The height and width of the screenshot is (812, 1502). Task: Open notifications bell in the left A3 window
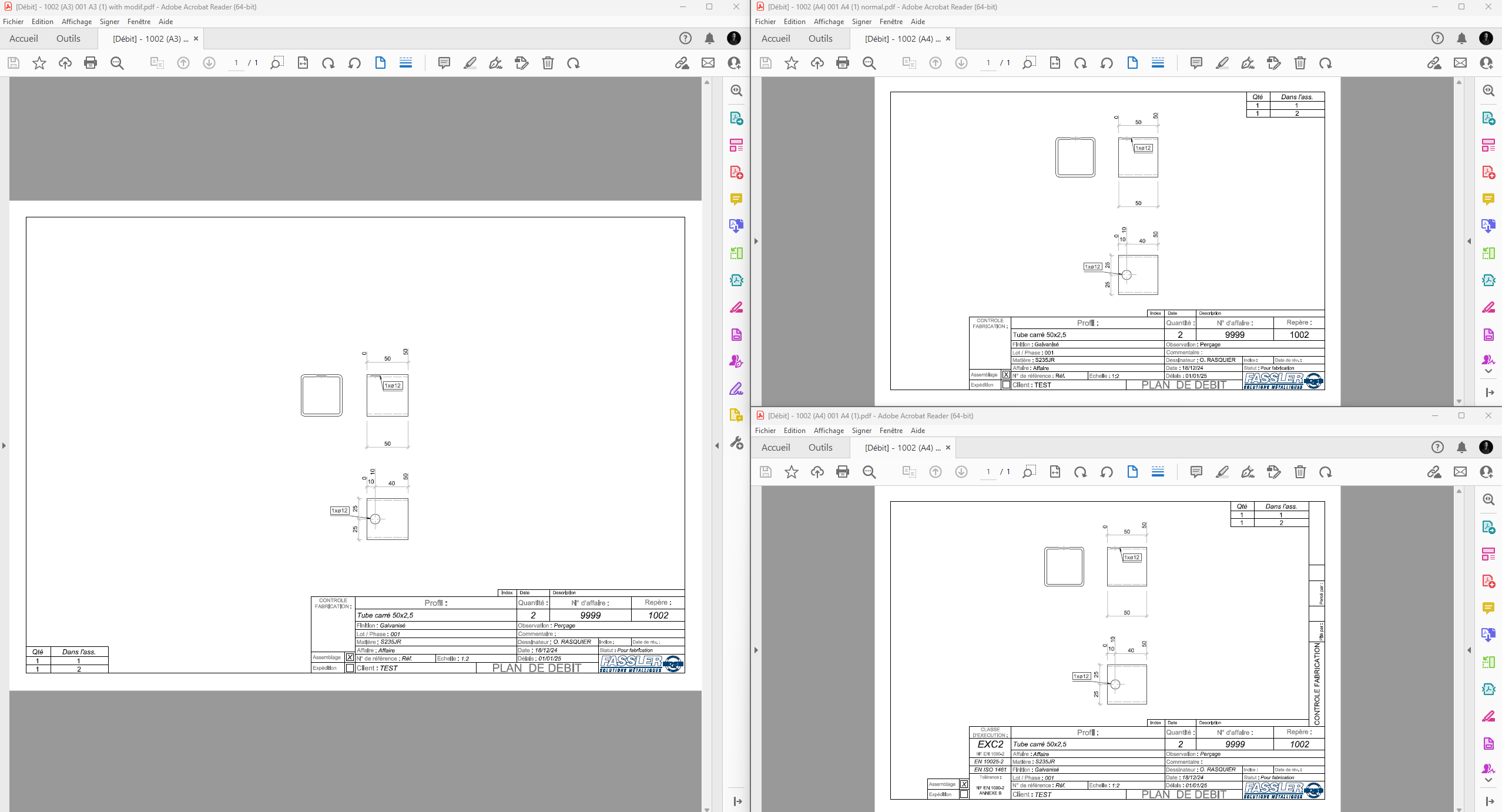[710, 38]
